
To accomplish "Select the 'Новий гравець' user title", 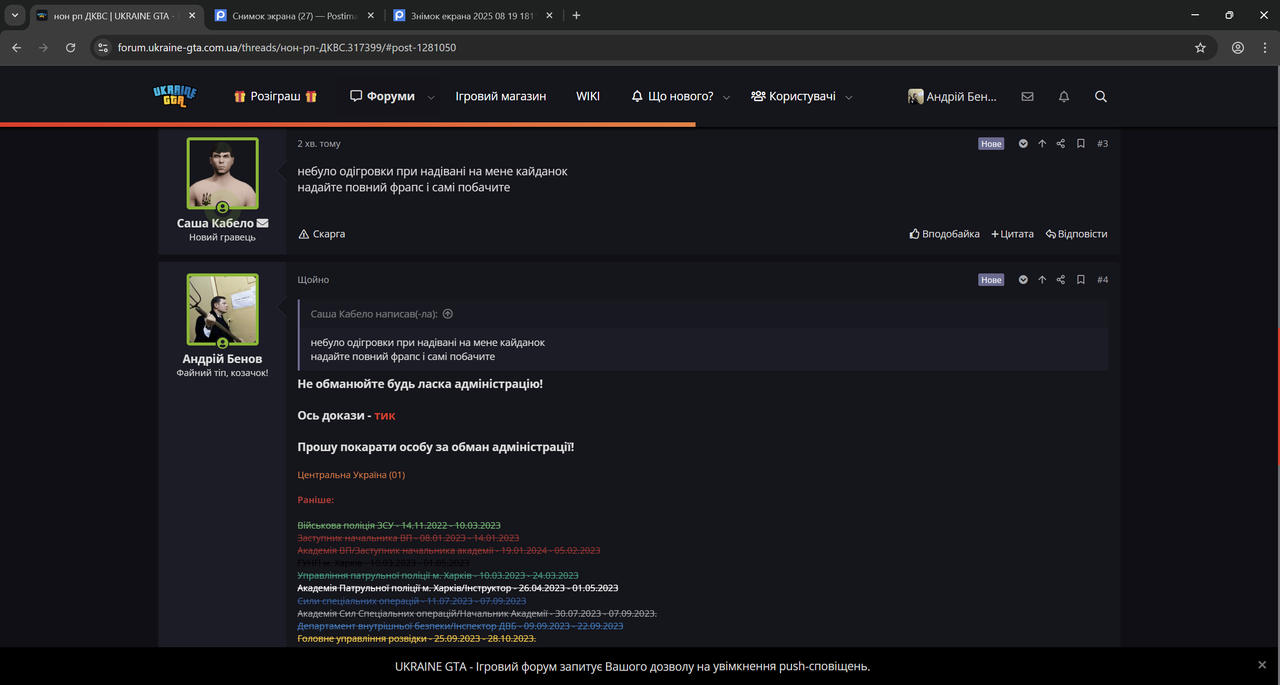I will point(222,237).
